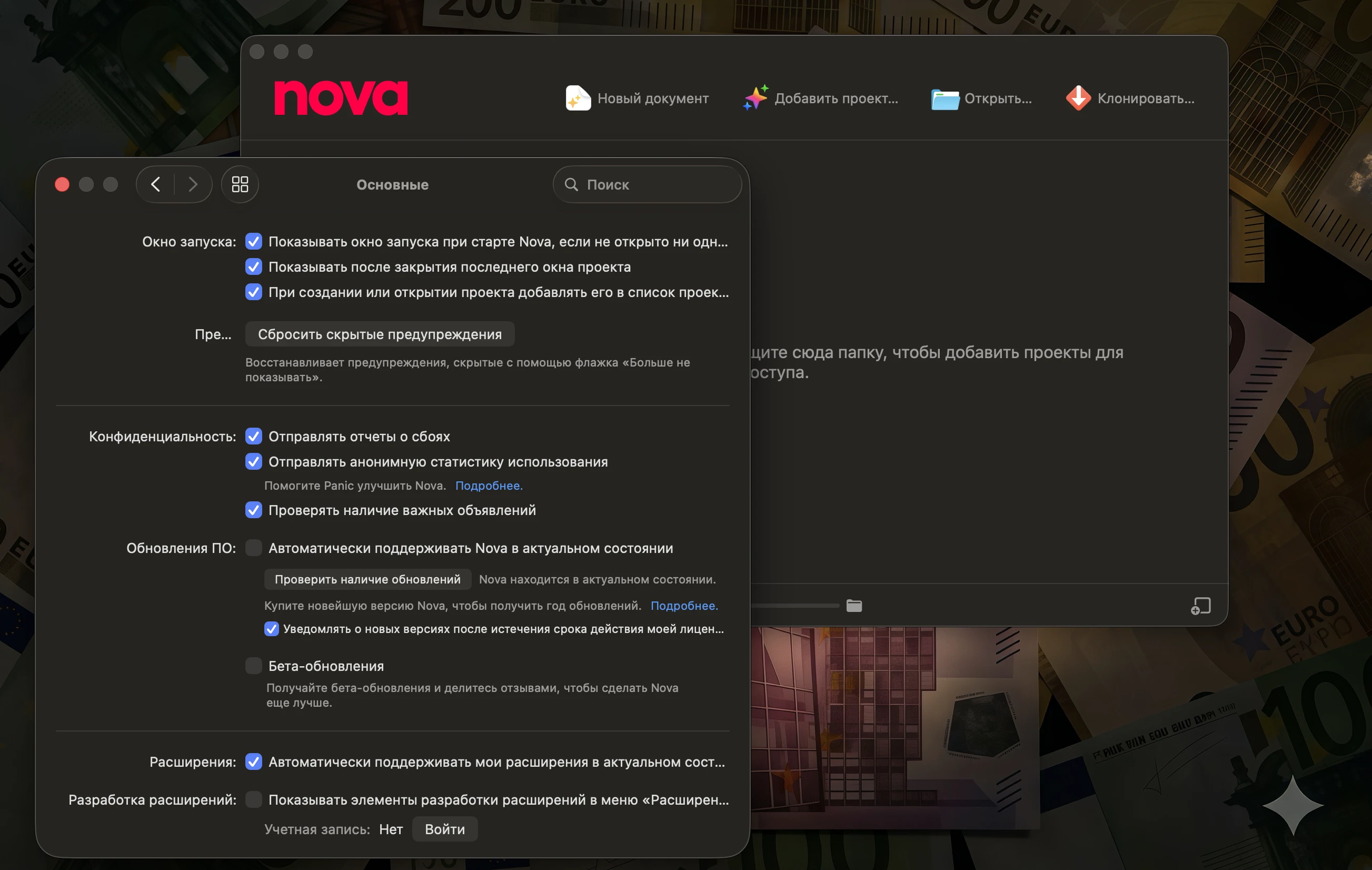Click the text Купите новейшую версию Nova
This screenshot has height=870, width=1372.
(453, 606)
